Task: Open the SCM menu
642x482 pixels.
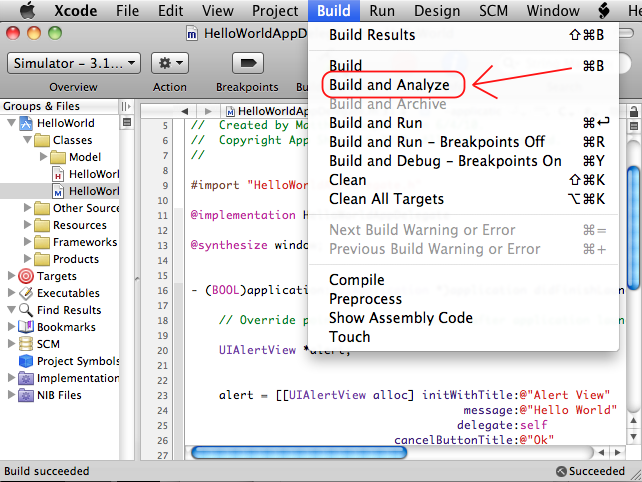Action: pyautogui.click(x=493, y=11)
